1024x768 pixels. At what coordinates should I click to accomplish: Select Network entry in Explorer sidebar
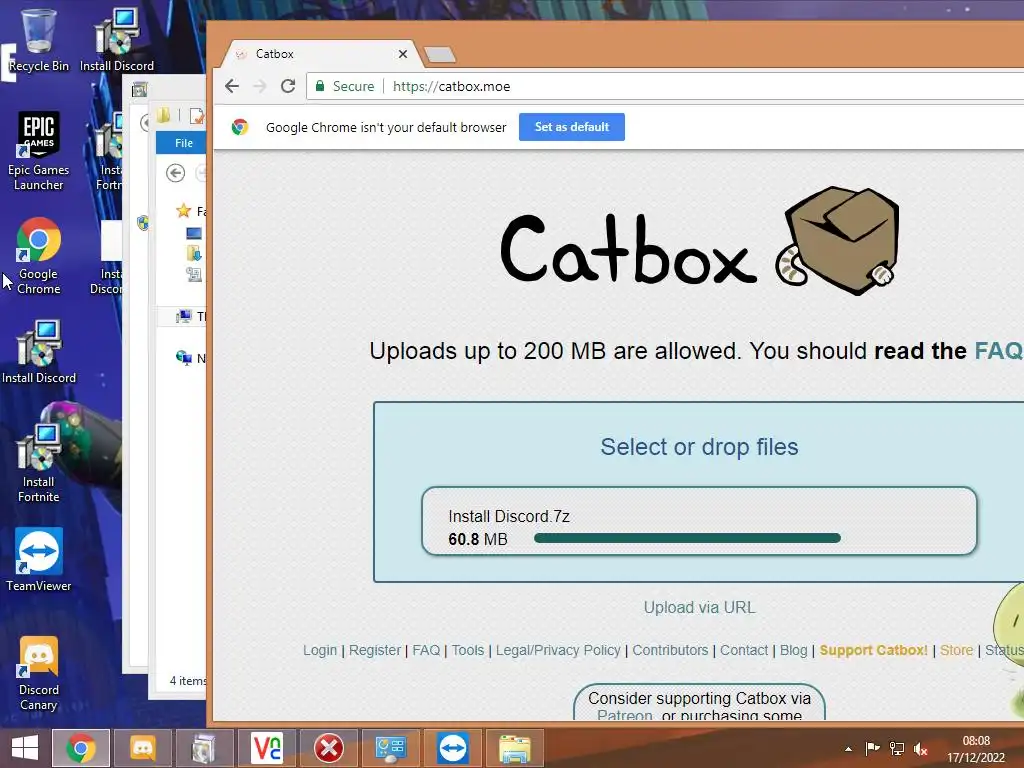(x=191, y=358)
